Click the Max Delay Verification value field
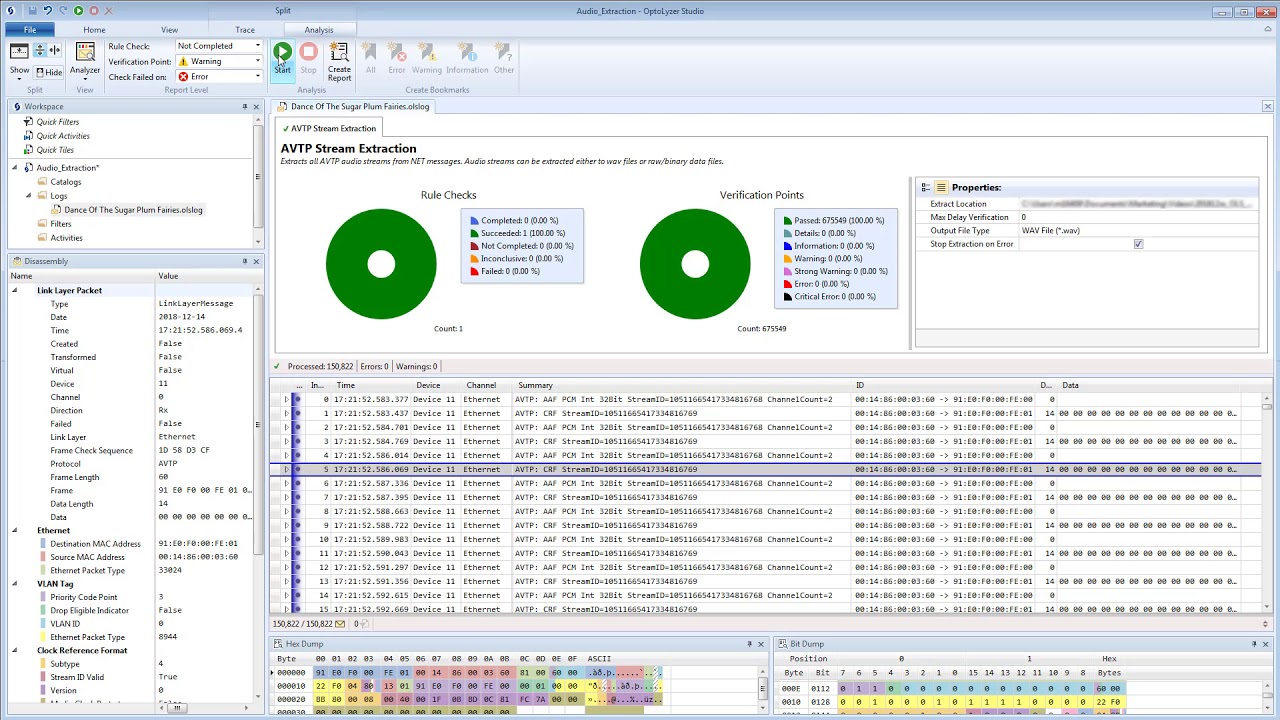Screen dimensions: 1280x720 1137,217
